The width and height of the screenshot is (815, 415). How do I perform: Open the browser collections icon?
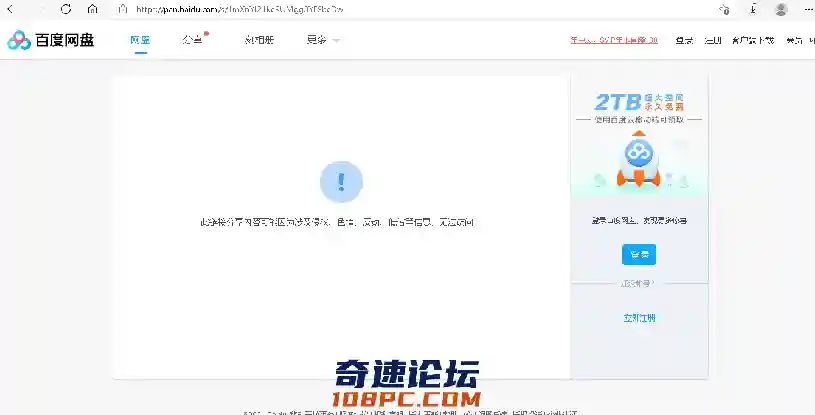tap(753, 9)
